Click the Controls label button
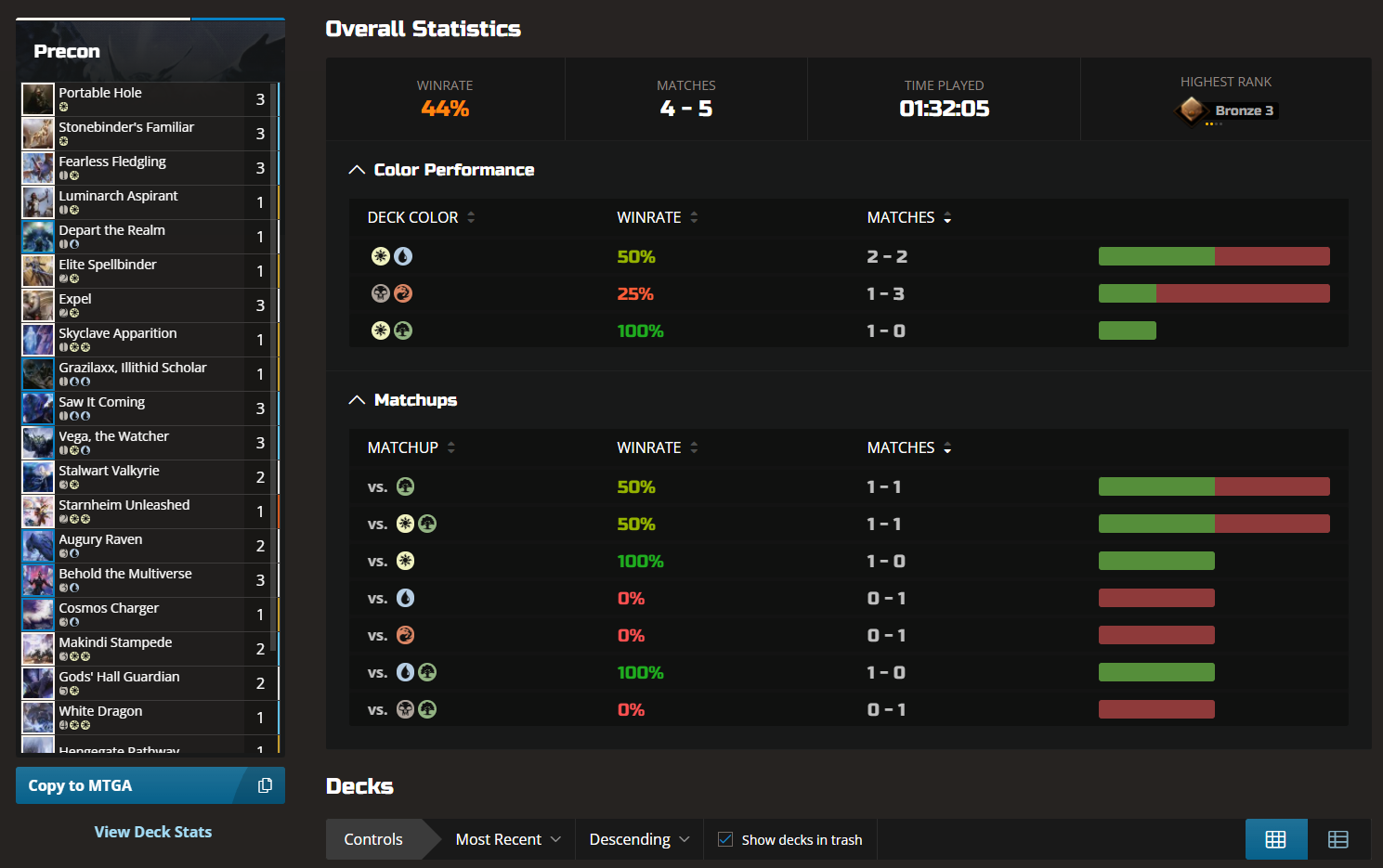Image resolution: width=1383 pixels, height=868 pixels. coord(373,839)
